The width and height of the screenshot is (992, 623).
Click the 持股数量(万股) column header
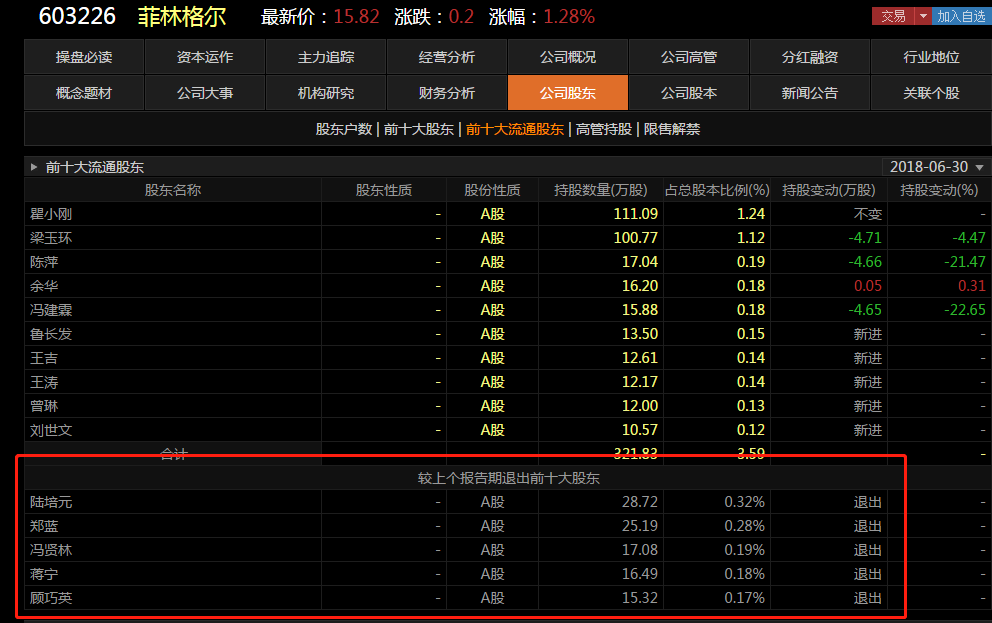601,190
